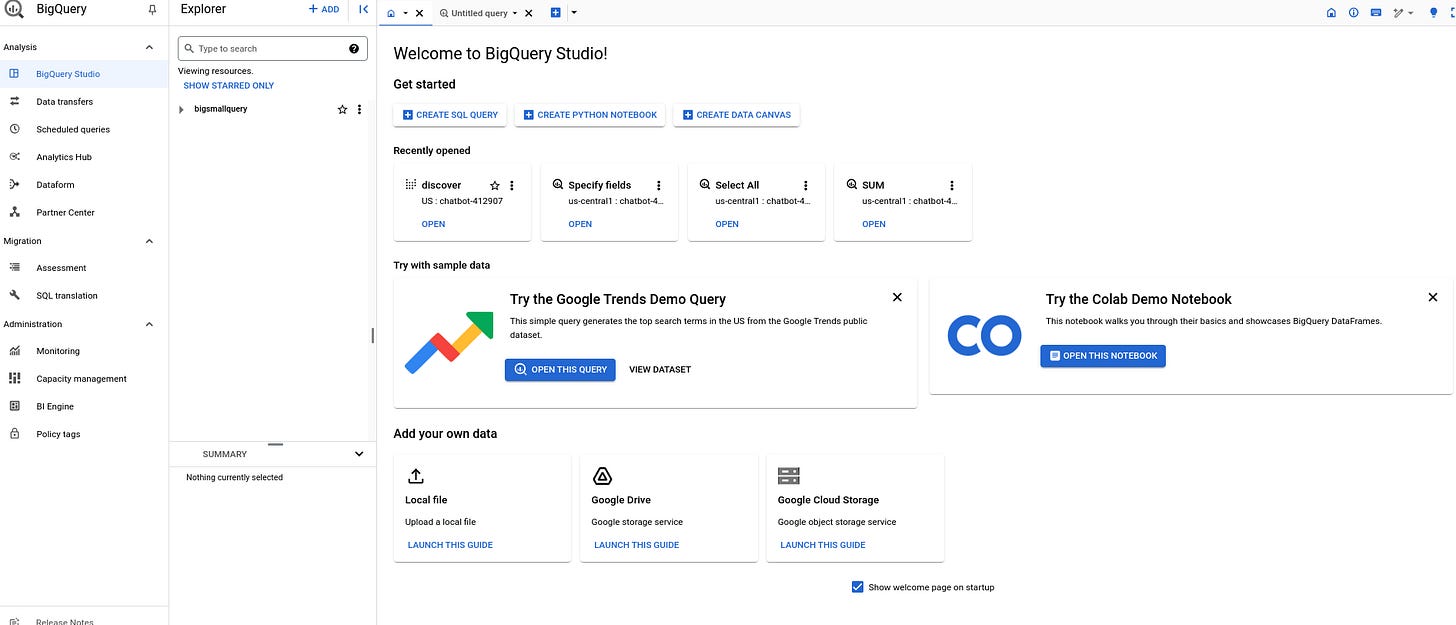
Task: Launch the Local file guide
Action: tap(450, 545)
